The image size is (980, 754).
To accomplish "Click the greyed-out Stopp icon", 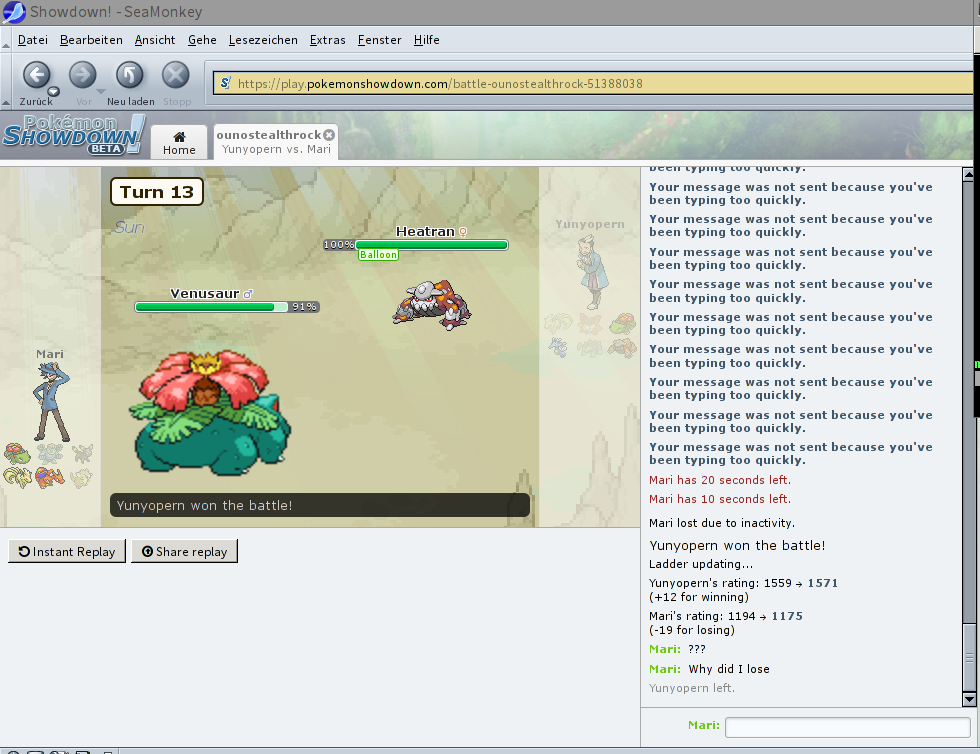I will point(176,75).
